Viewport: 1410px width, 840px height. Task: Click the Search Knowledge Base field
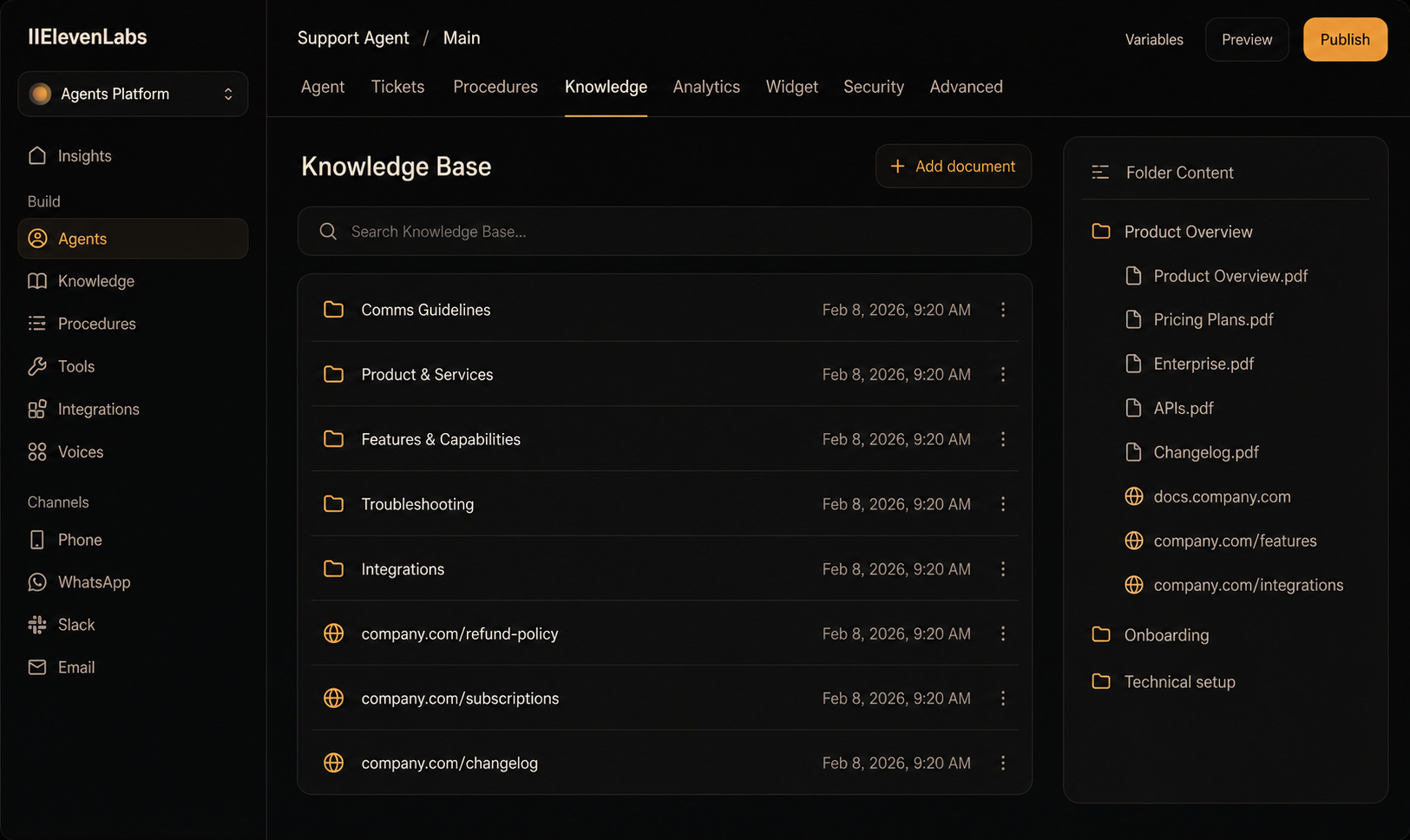pos(665,231)
